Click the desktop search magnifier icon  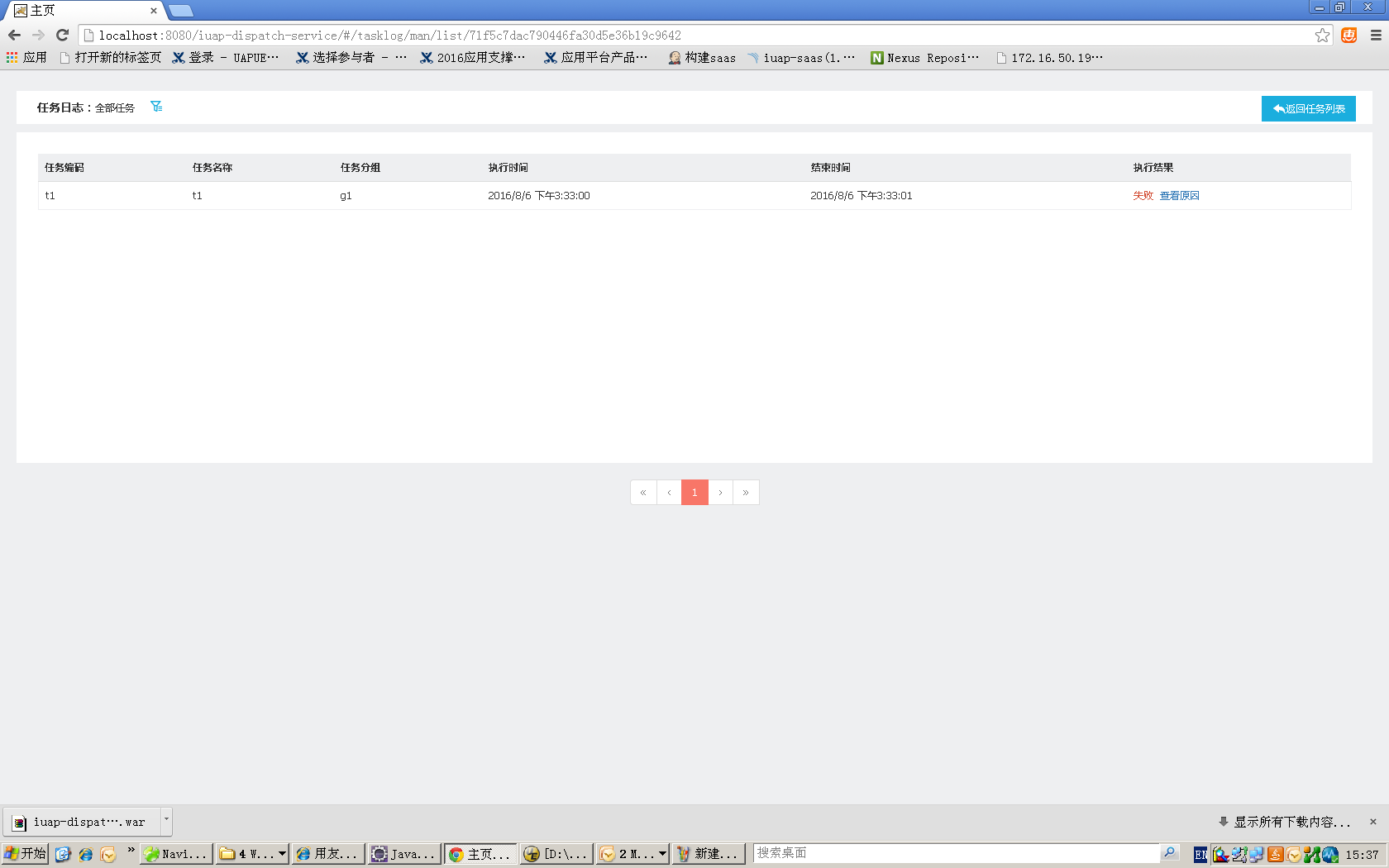point(1169,853)
